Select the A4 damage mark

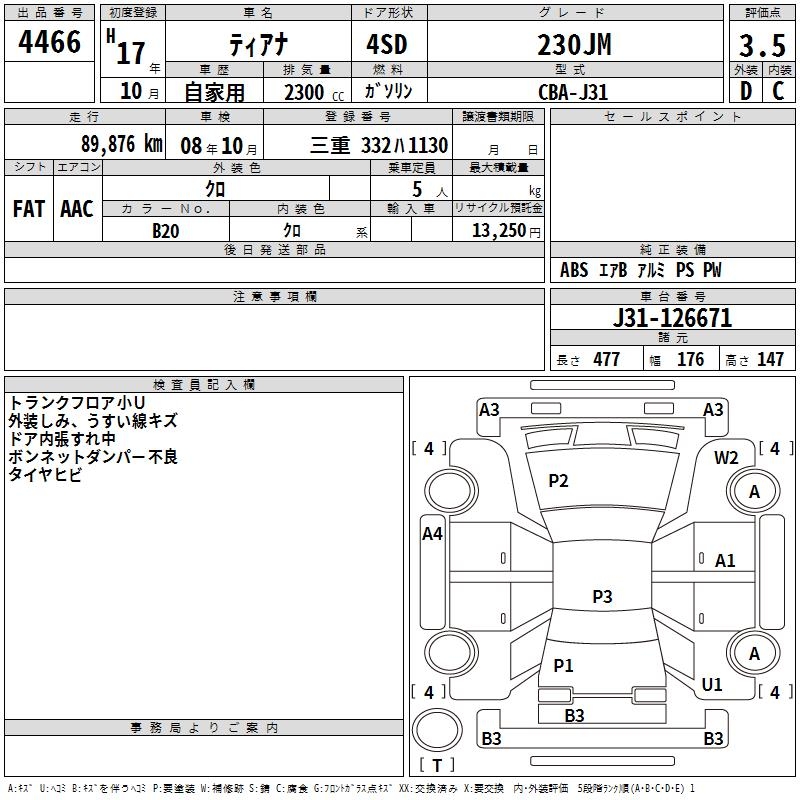(432, 534)
